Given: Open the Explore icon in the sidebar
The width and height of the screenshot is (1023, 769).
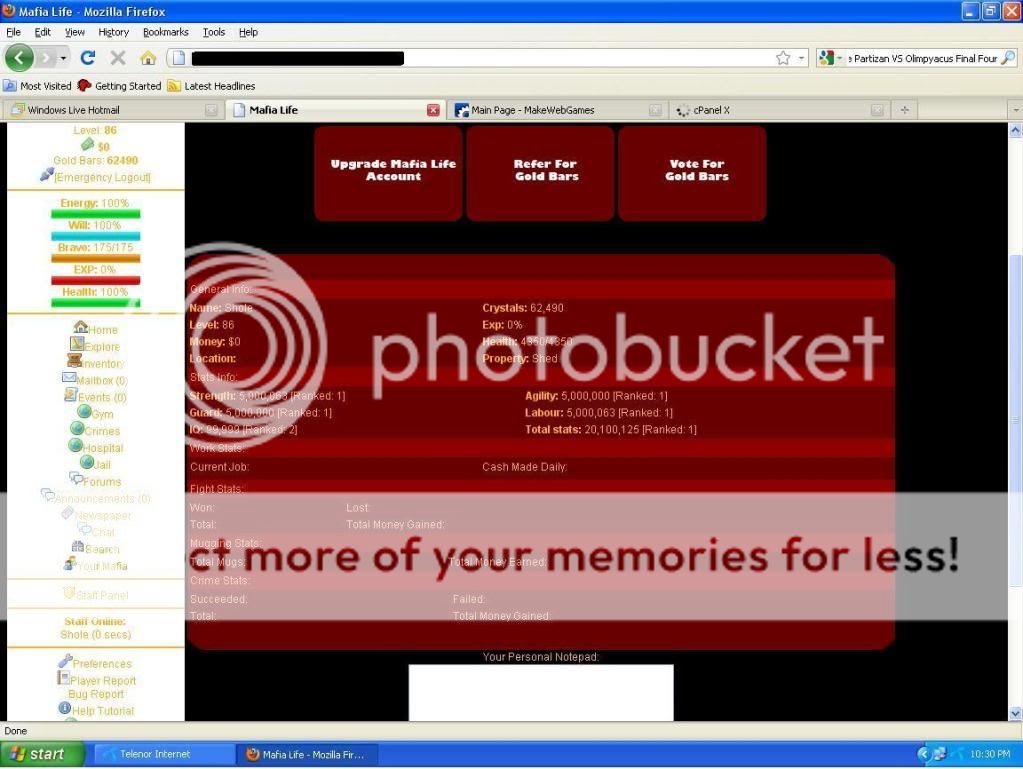Looking at the screenshot, I should (77, 344).
